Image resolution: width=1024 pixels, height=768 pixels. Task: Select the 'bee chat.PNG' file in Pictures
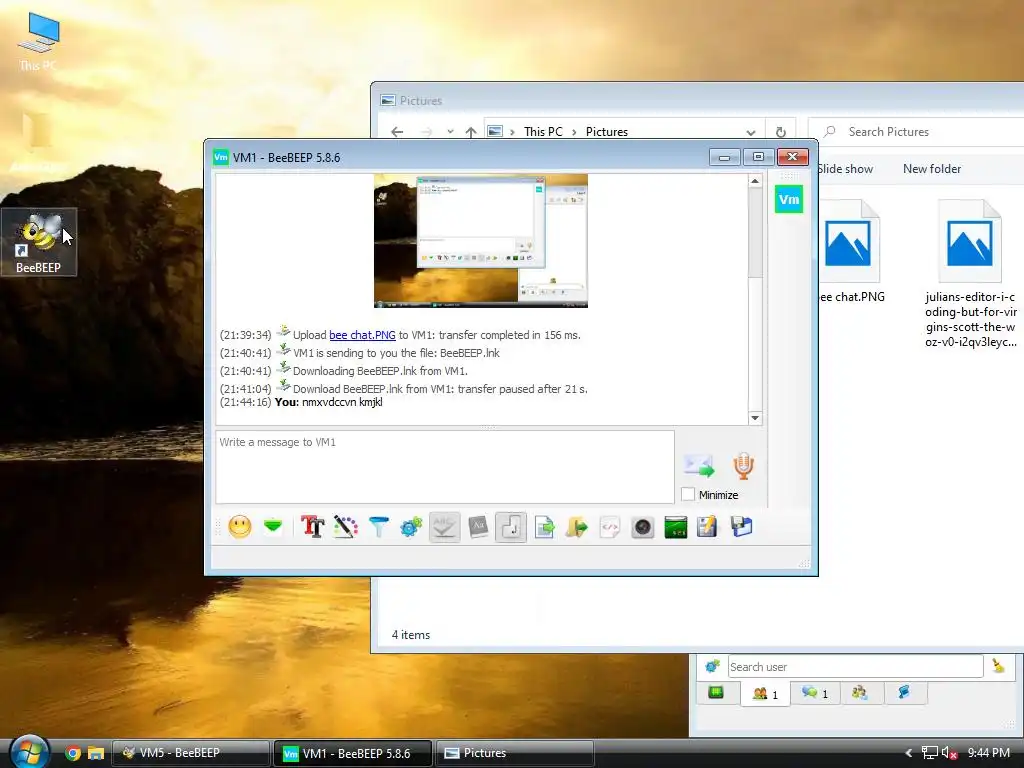click(x=850, y=252)
